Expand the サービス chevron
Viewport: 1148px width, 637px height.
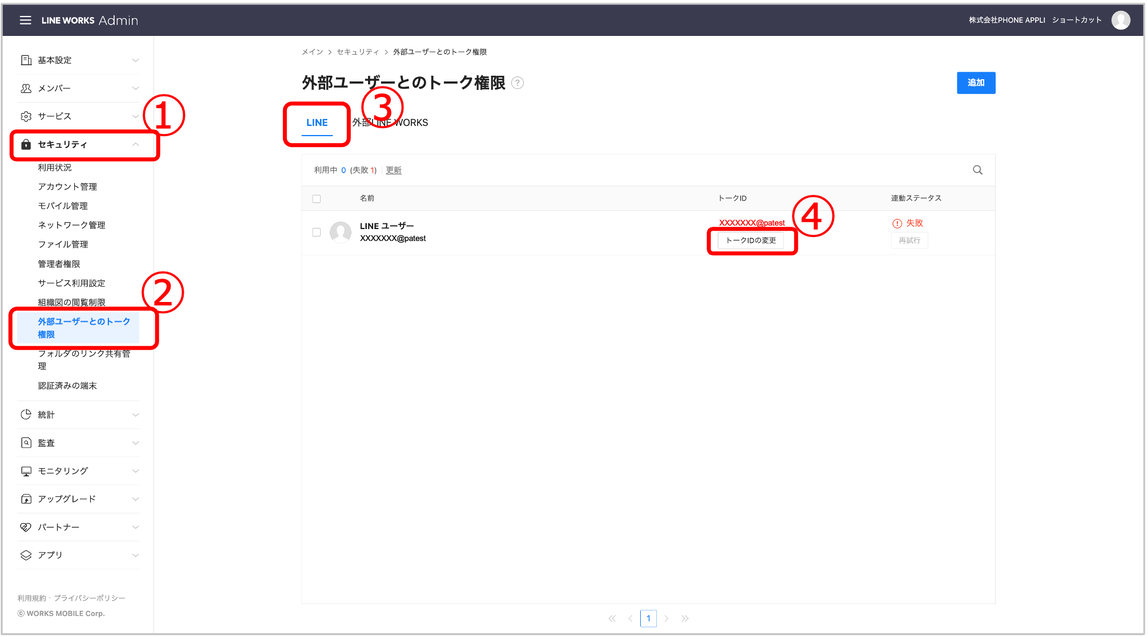[x=135, y=116]
